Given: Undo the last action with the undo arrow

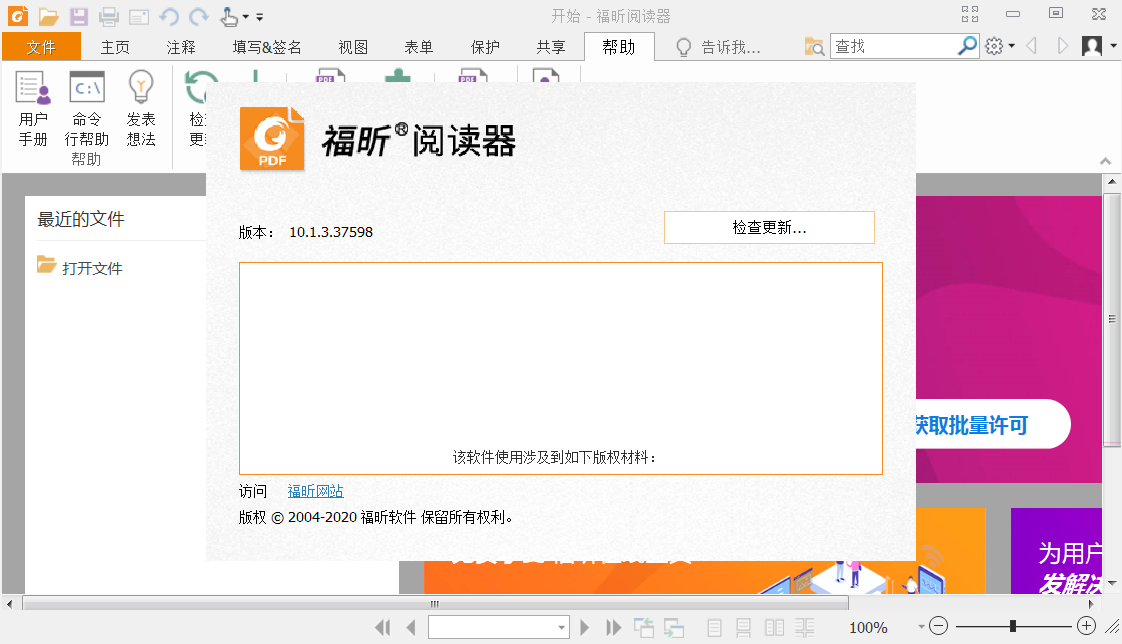Looking at the screenshot, I should (169, 16).
